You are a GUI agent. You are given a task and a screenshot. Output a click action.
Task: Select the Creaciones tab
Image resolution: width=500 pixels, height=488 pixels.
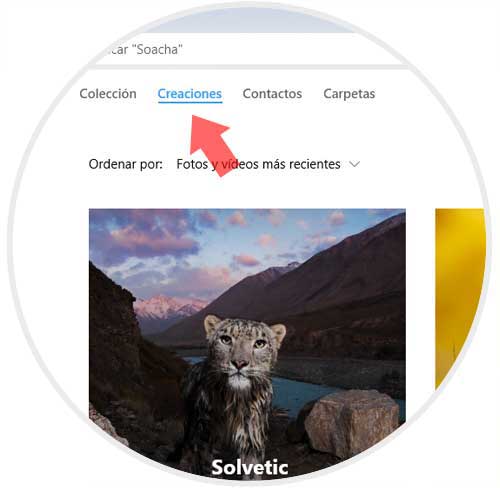pyautogui.click(x=190, y=94)
